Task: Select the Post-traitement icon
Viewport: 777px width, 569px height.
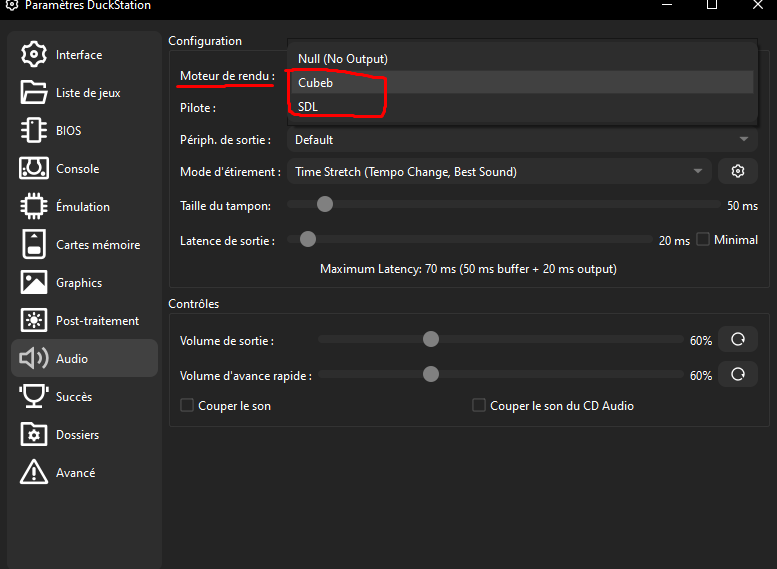Action: [x=34, y=320]
